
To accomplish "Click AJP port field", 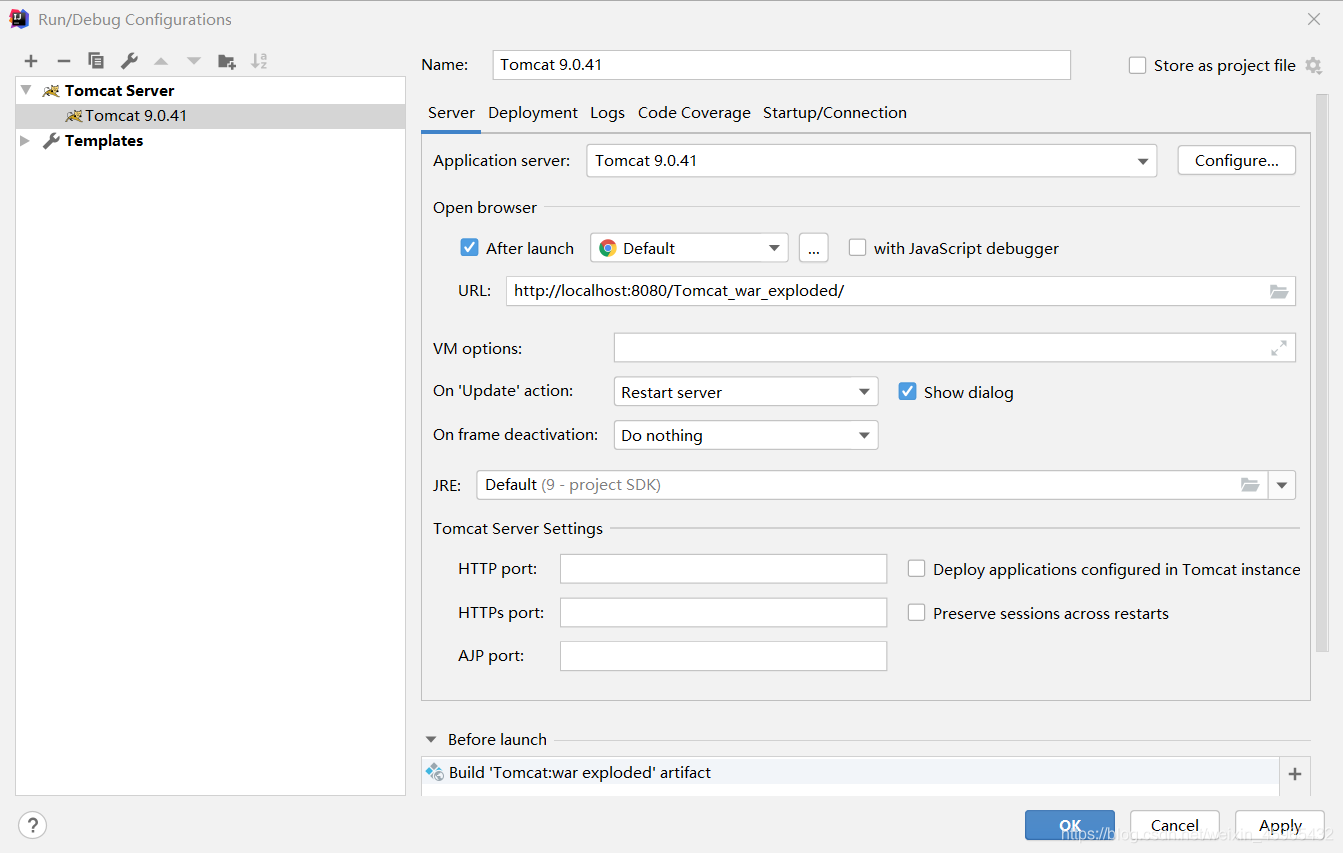I will click(x=723, y=656).
